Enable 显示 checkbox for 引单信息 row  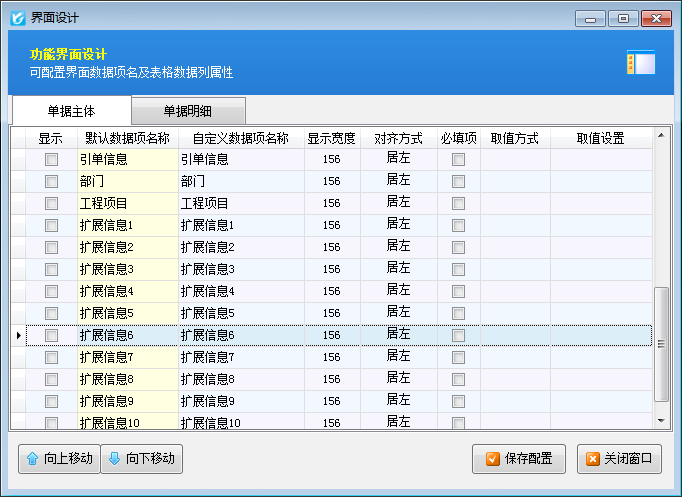(x=51, y=159)
